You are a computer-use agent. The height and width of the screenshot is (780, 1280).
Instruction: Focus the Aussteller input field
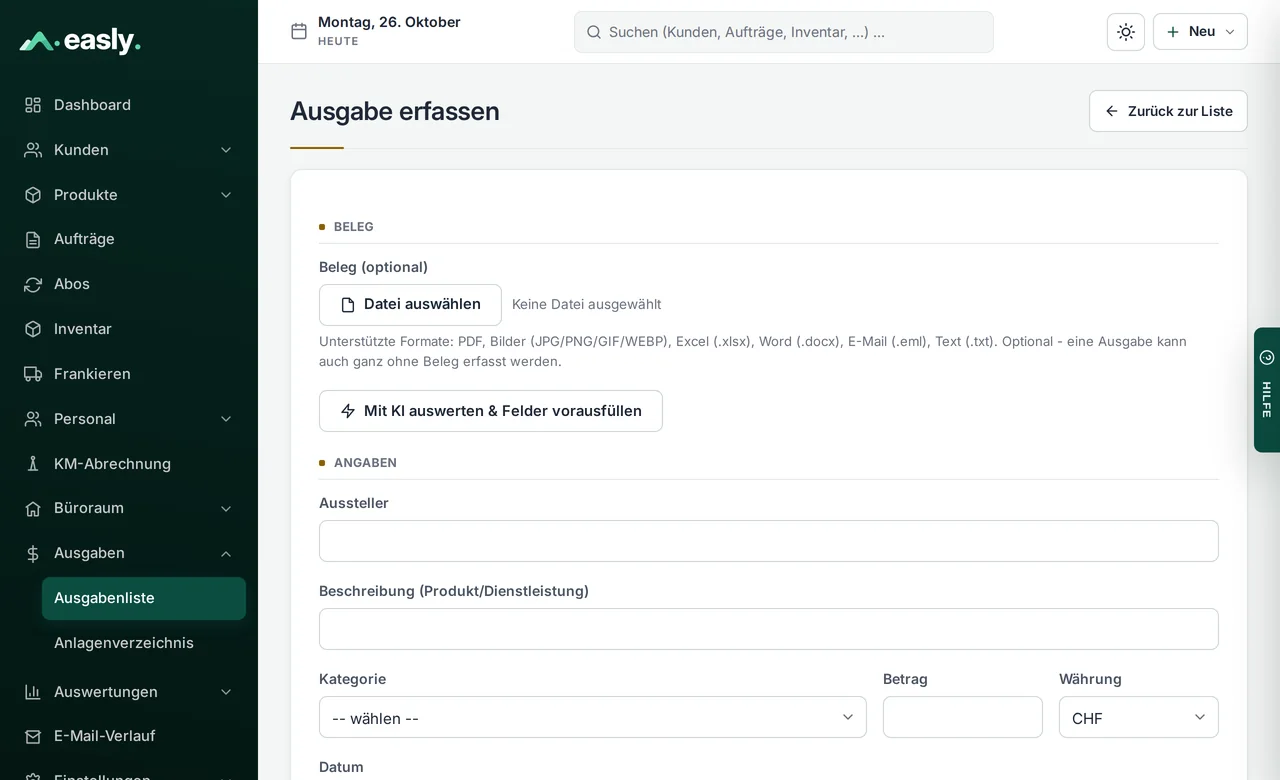coord(769,541)
